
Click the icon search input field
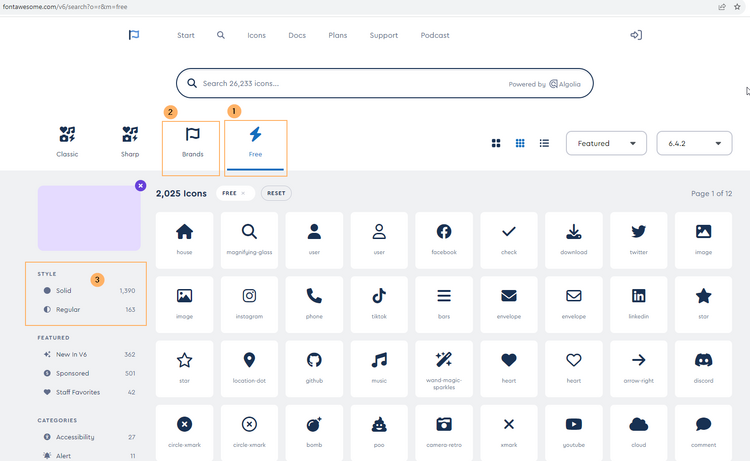350,84
